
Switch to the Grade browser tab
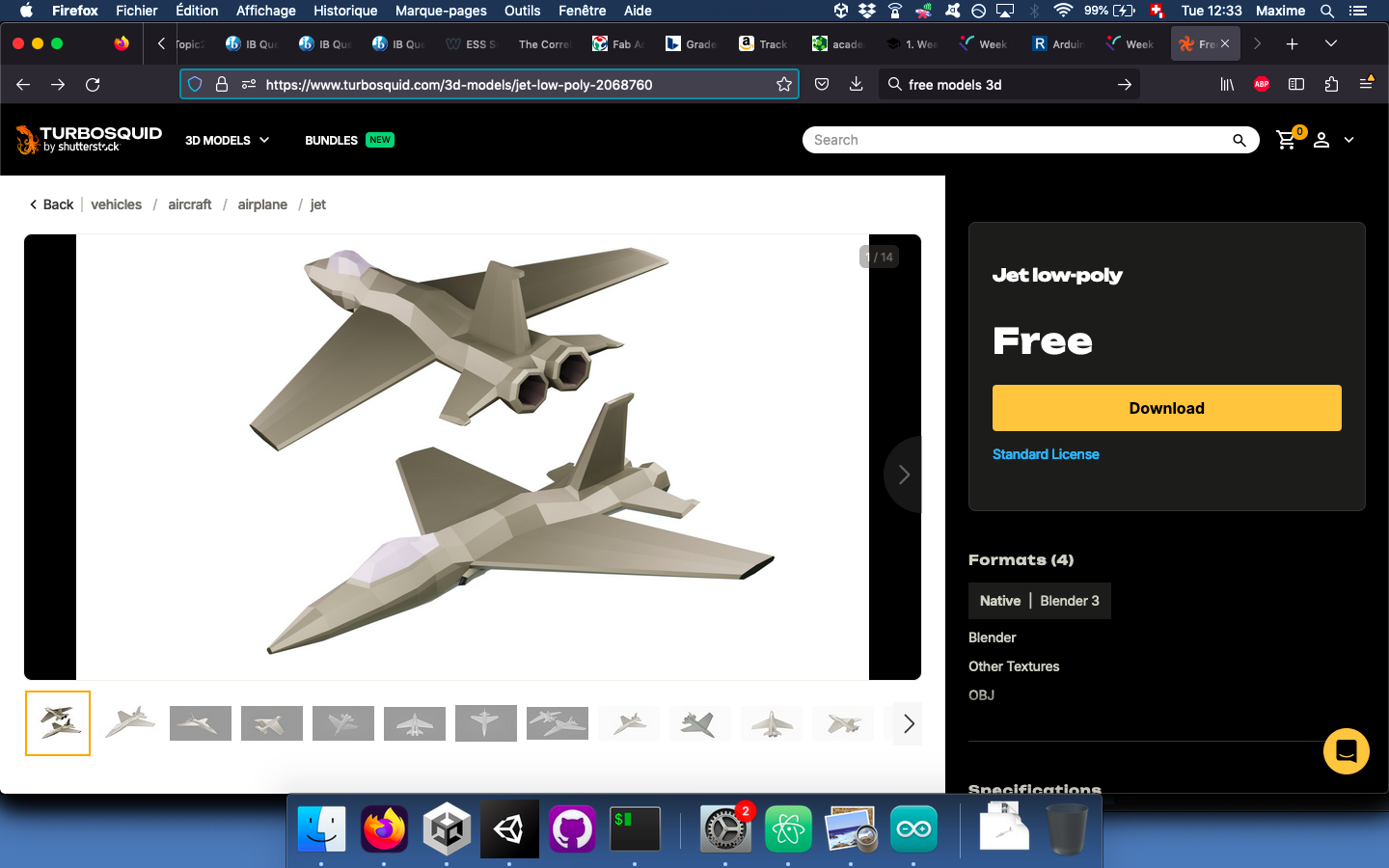(x=690, y=43)
